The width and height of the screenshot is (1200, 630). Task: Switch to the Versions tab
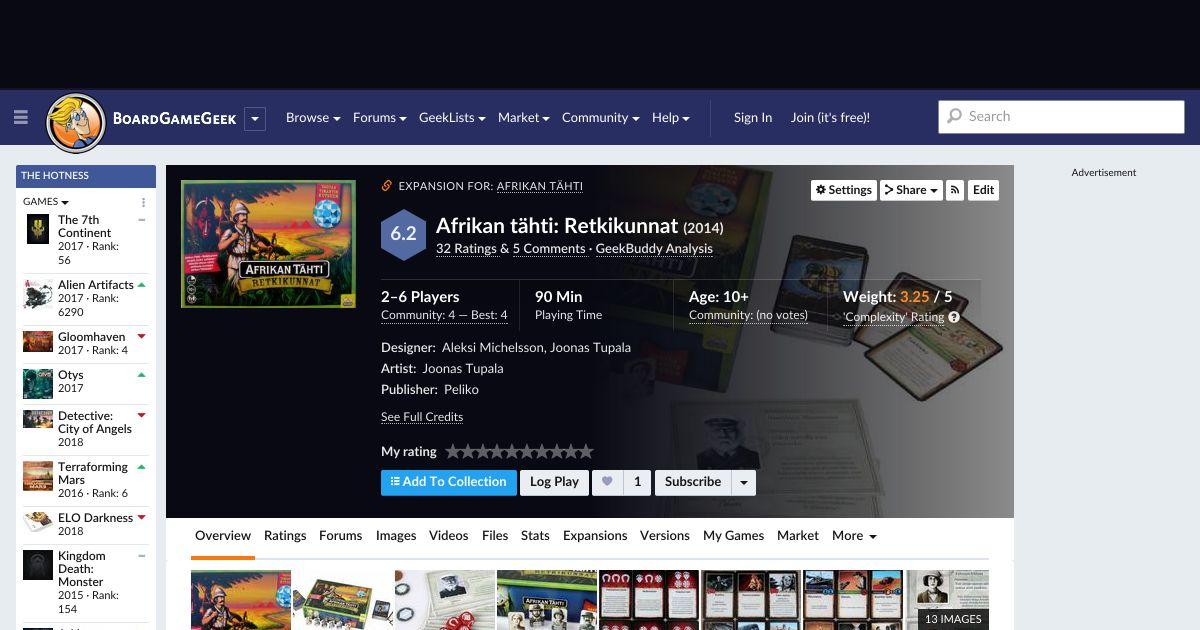tap(665, 536)
